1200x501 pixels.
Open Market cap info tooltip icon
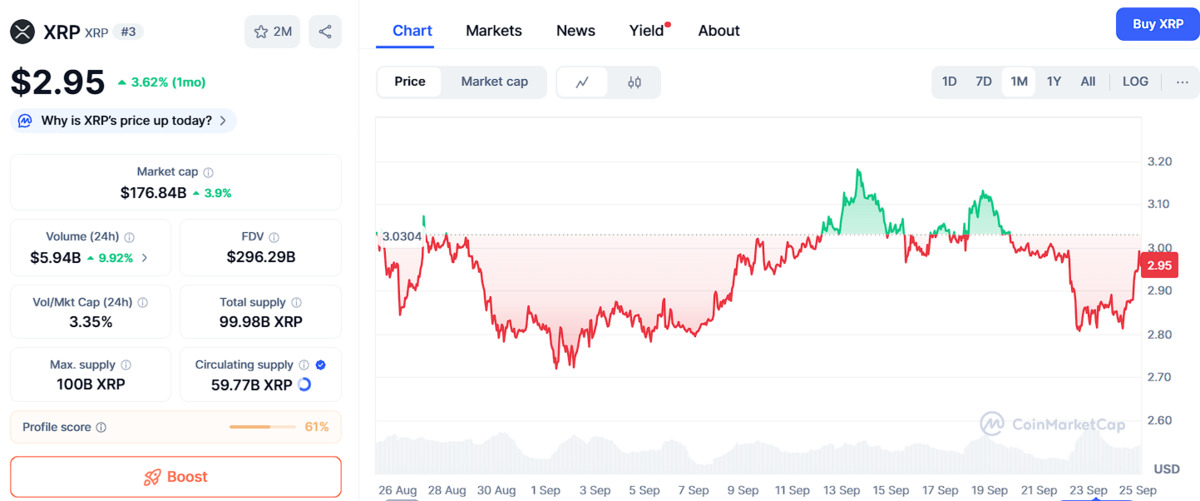click(x=208, y=173)
